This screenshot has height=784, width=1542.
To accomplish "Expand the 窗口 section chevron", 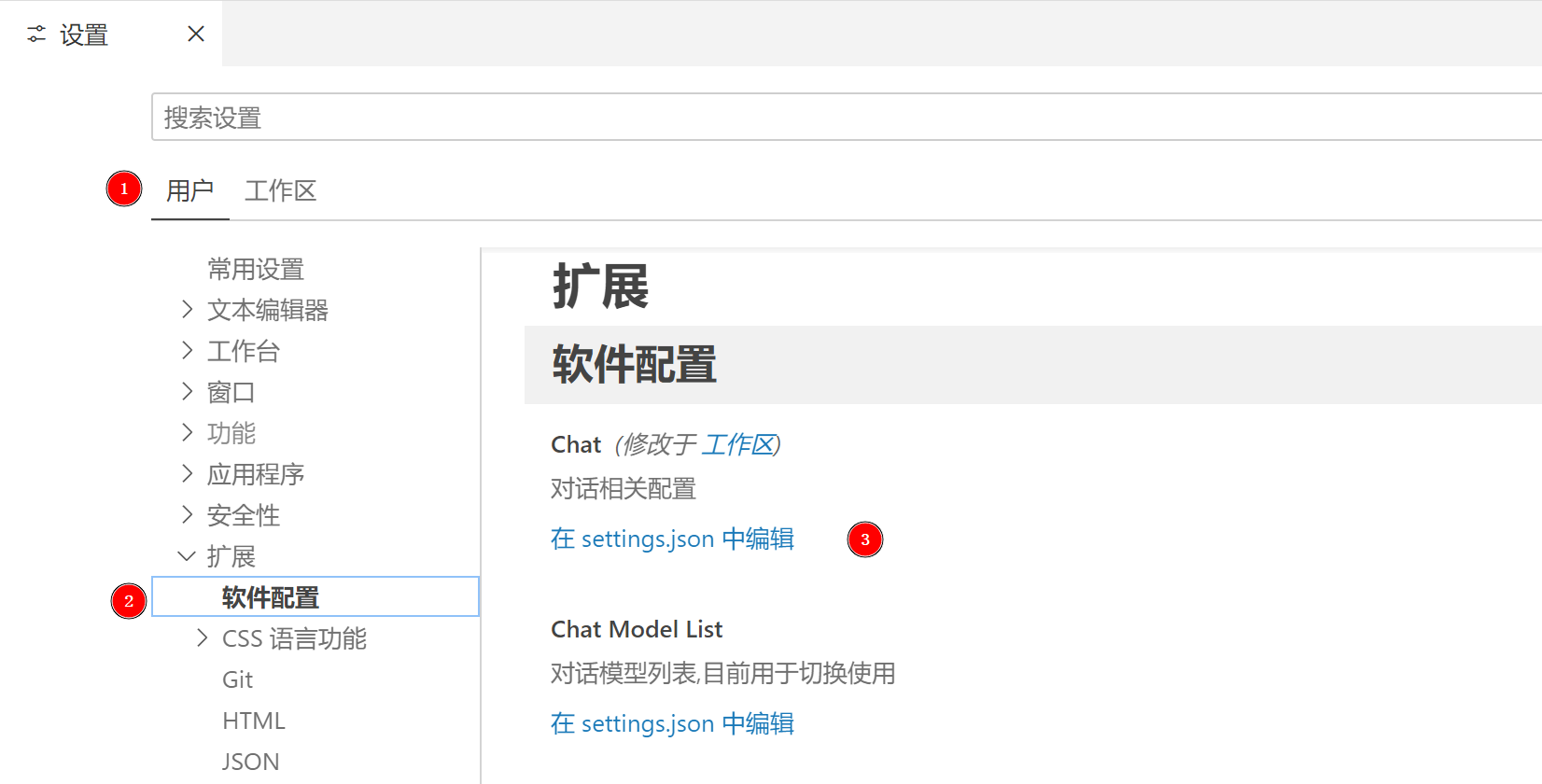I will click(x=188, y=392).
